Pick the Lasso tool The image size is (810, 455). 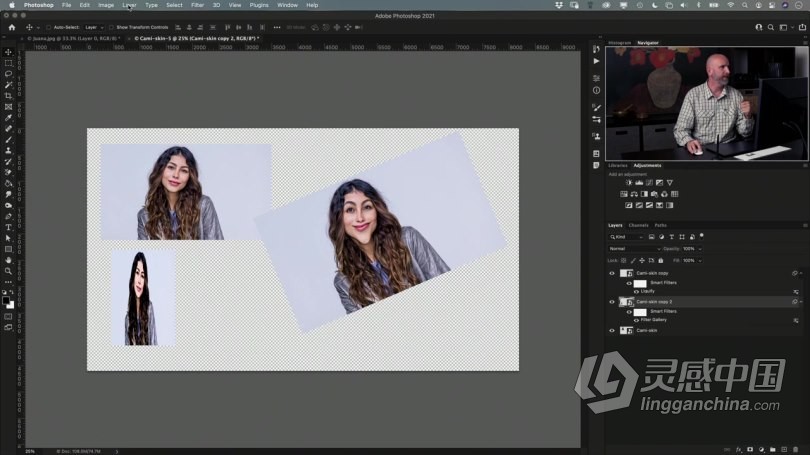click(x=8, y=74)
